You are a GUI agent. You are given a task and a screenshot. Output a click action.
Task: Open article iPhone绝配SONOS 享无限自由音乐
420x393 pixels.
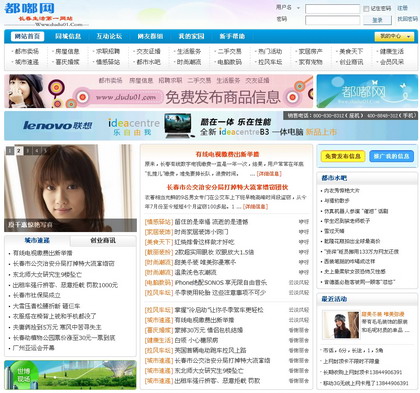[221, 283]
